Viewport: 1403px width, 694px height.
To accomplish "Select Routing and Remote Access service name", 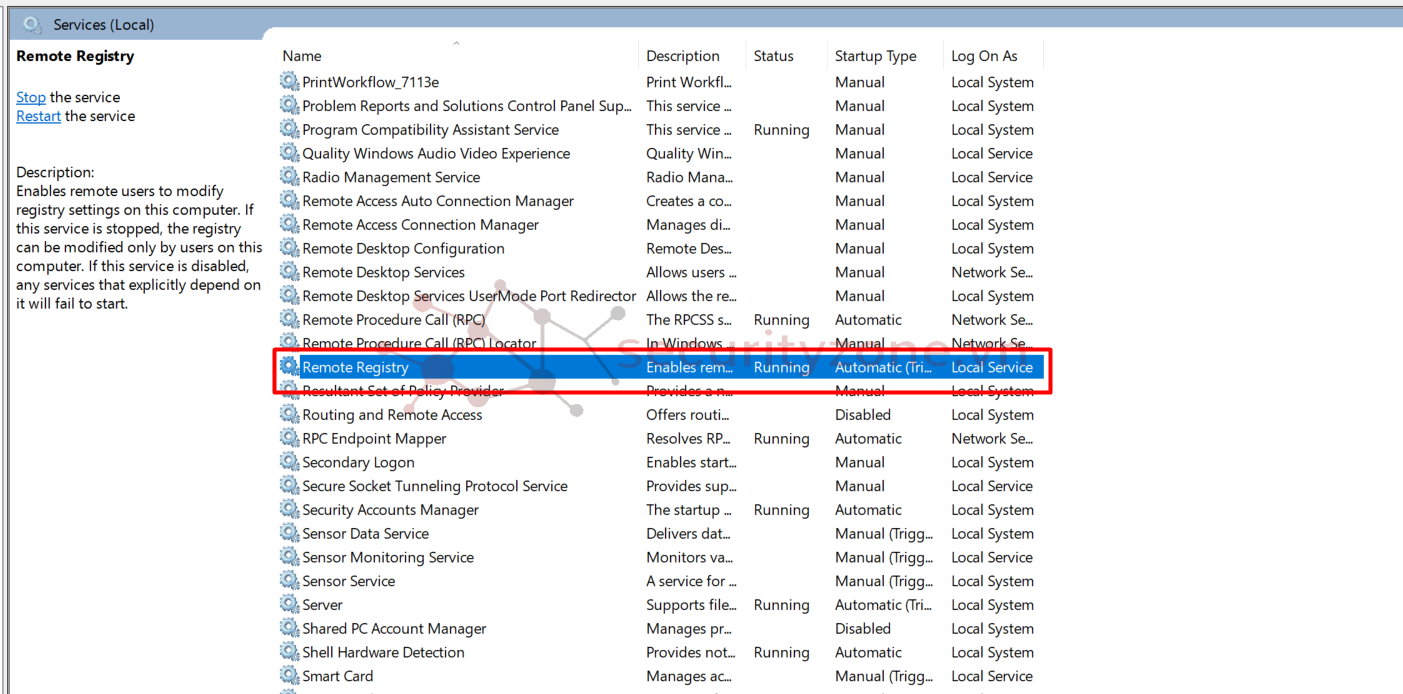I will tap(392, 415).
